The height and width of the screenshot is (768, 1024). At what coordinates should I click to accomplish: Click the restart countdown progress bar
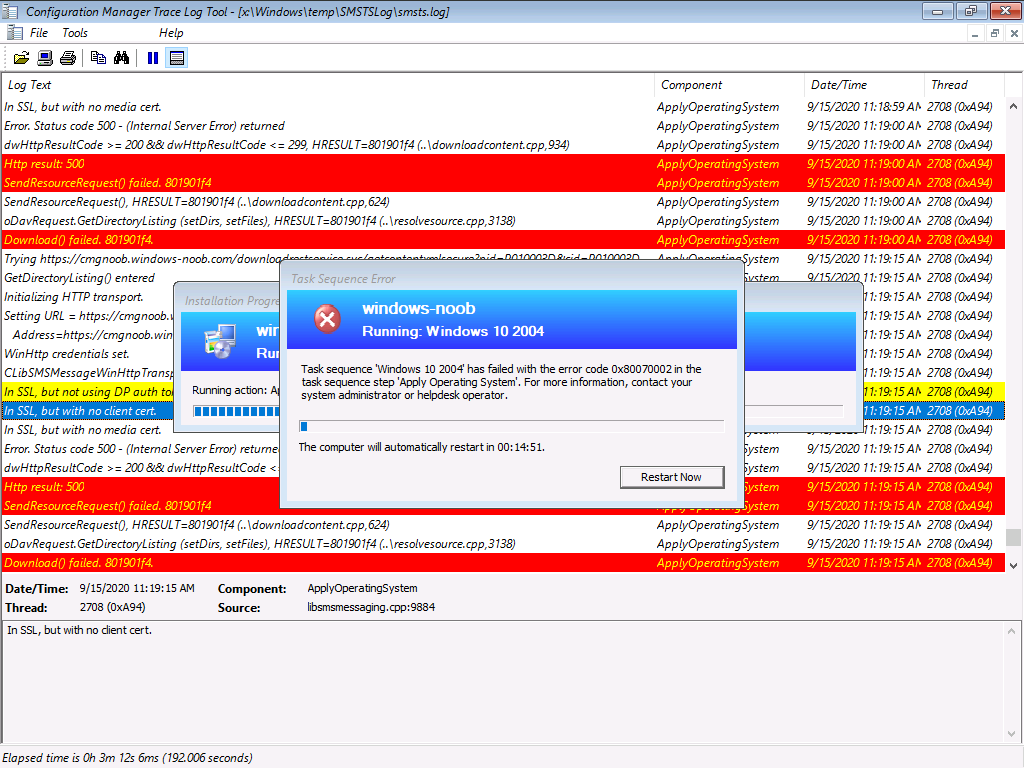coord(511,426)
